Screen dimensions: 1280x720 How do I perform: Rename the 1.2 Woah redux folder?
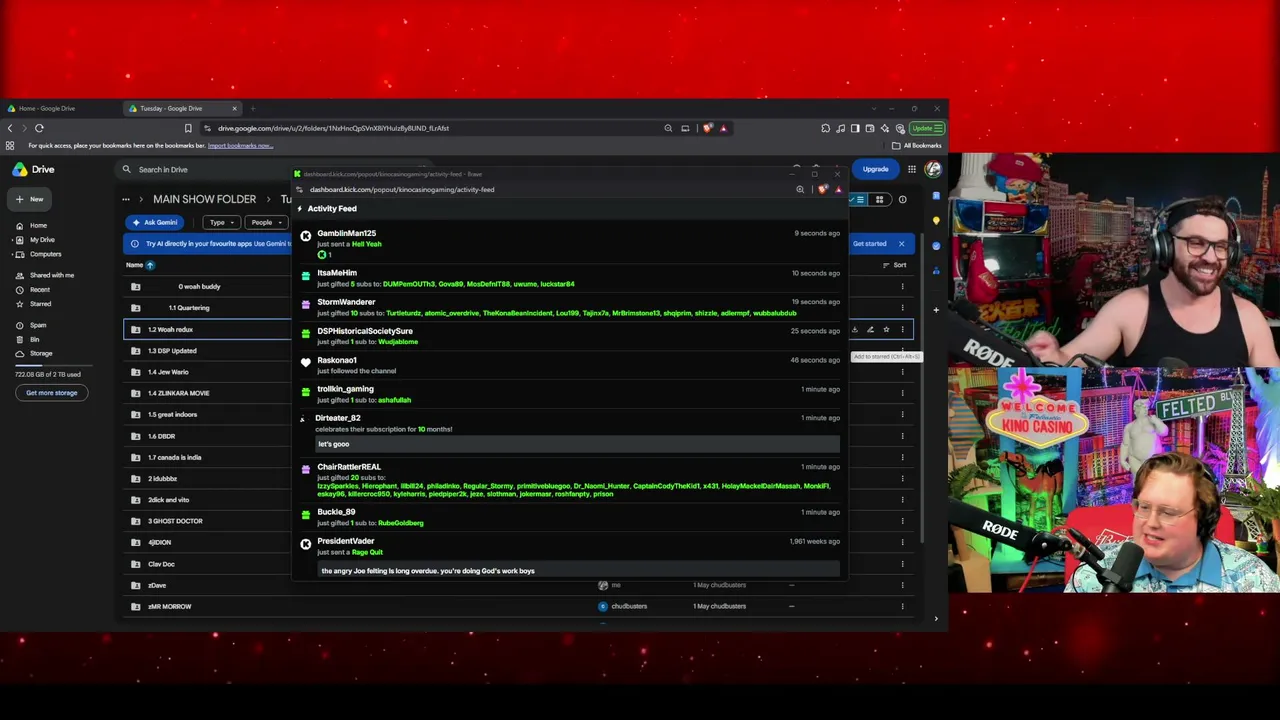click(x=870, y=329)
